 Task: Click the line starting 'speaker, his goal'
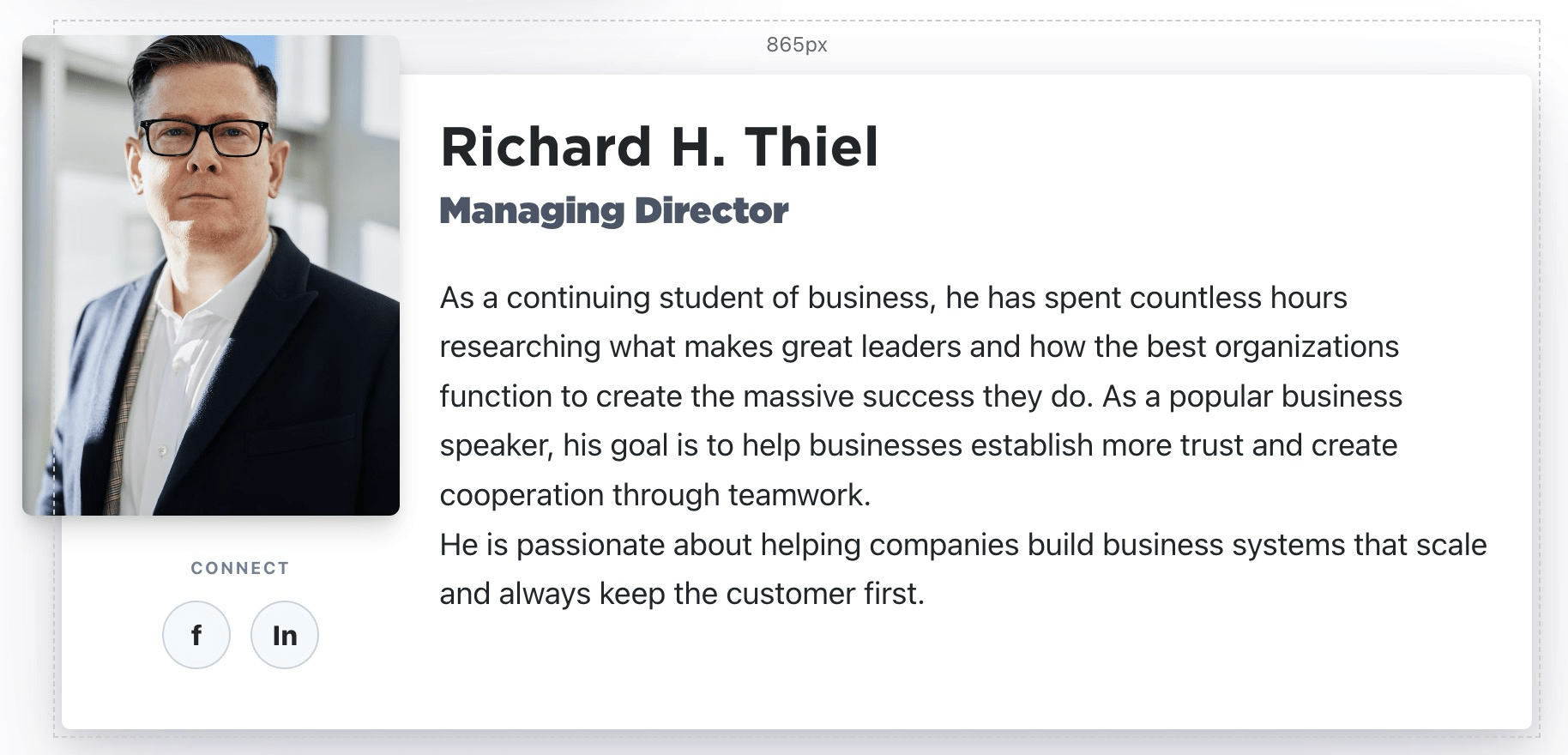[x=919, y=445]
